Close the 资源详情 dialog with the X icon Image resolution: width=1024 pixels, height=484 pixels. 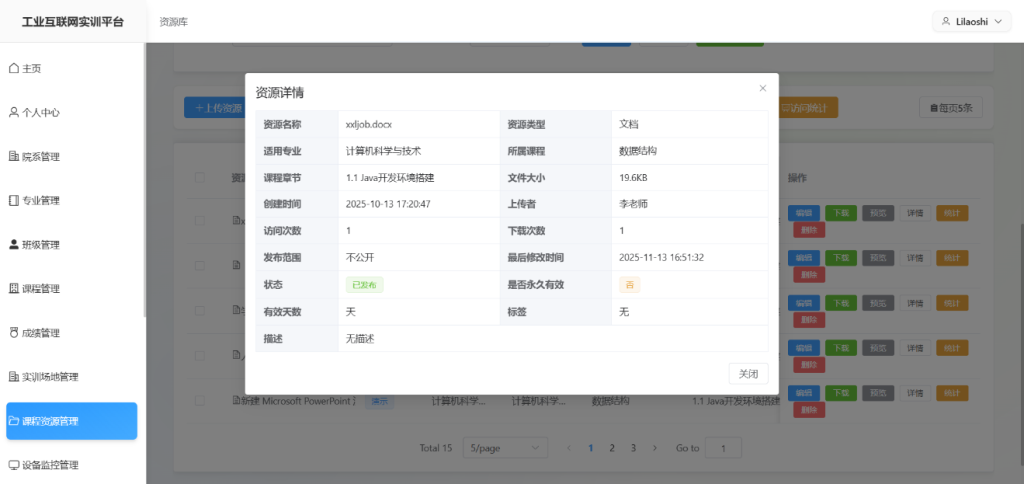point(762,88)
